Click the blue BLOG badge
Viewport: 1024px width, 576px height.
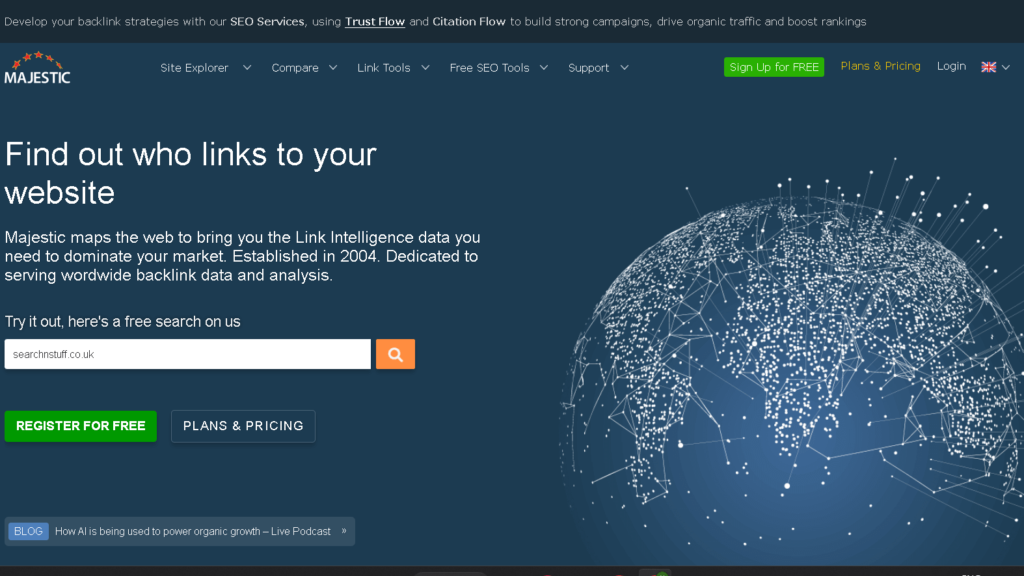28,531
